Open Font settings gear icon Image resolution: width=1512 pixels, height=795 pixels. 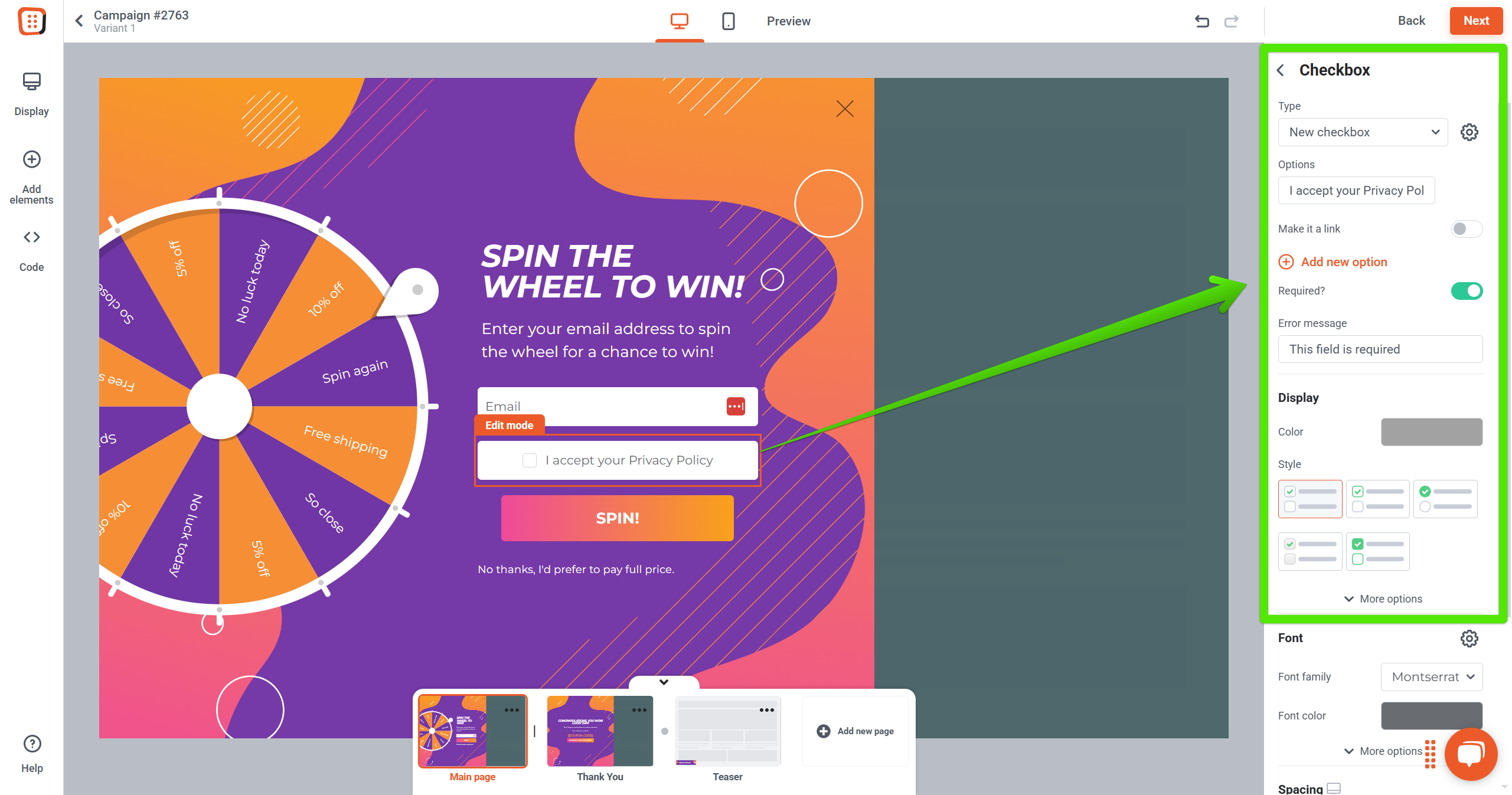point(1469,638)
